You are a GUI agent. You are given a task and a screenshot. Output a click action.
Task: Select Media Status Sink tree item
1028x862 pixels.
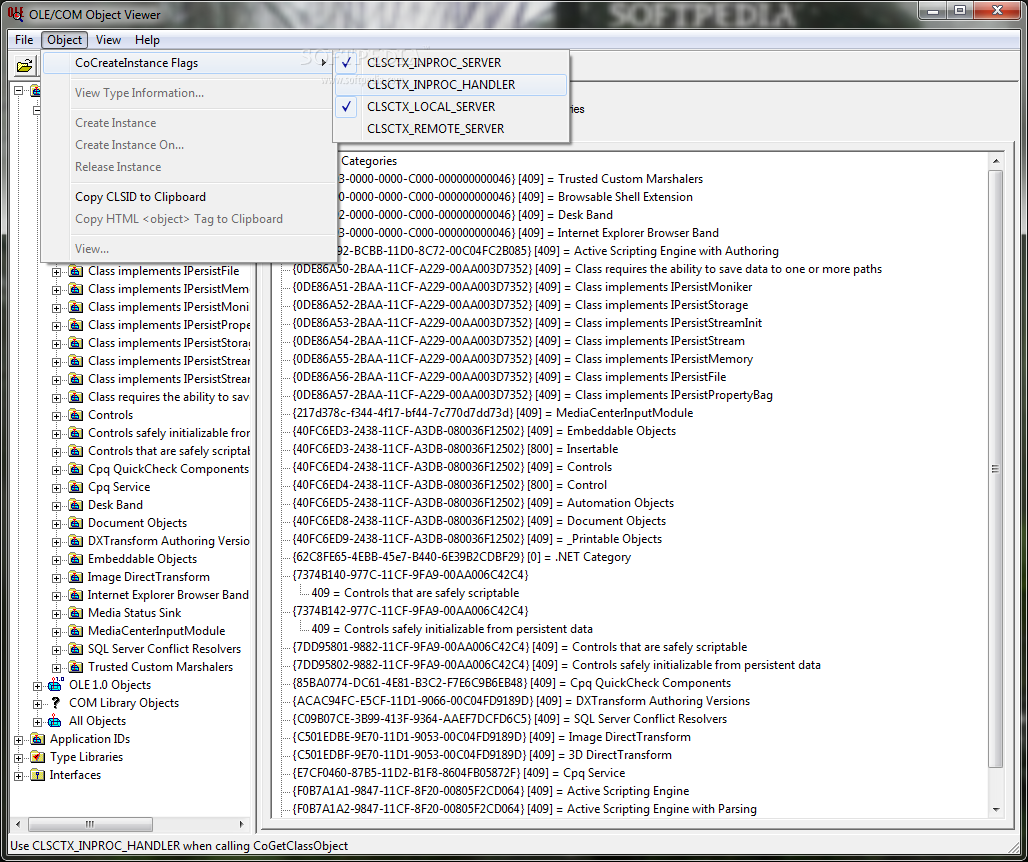134,613
